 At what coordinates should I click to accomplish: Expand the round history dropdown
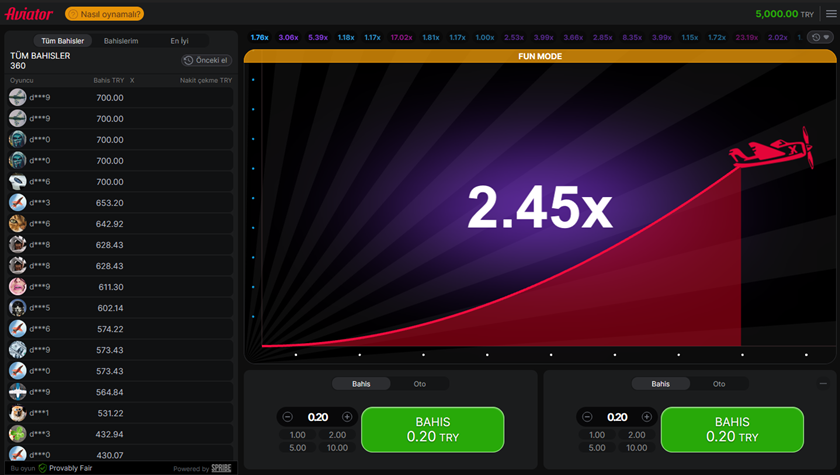(x=821, y=37)
